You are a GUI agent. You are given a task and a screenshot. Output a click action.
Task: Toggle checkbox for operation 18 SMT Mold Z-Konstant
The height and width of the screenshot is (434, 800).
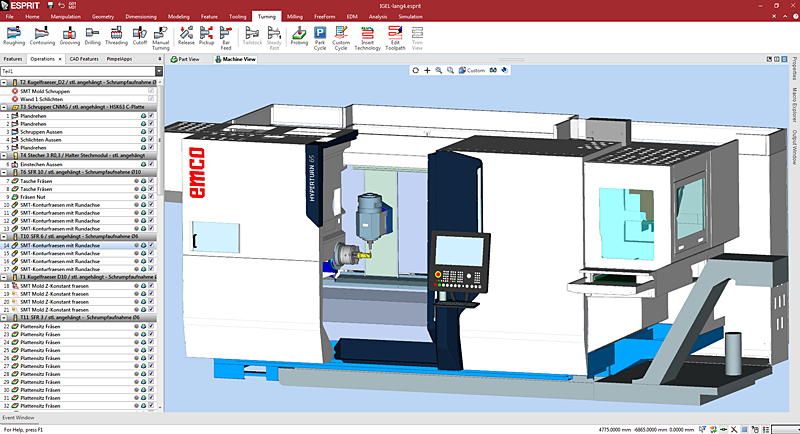[151, 286]
